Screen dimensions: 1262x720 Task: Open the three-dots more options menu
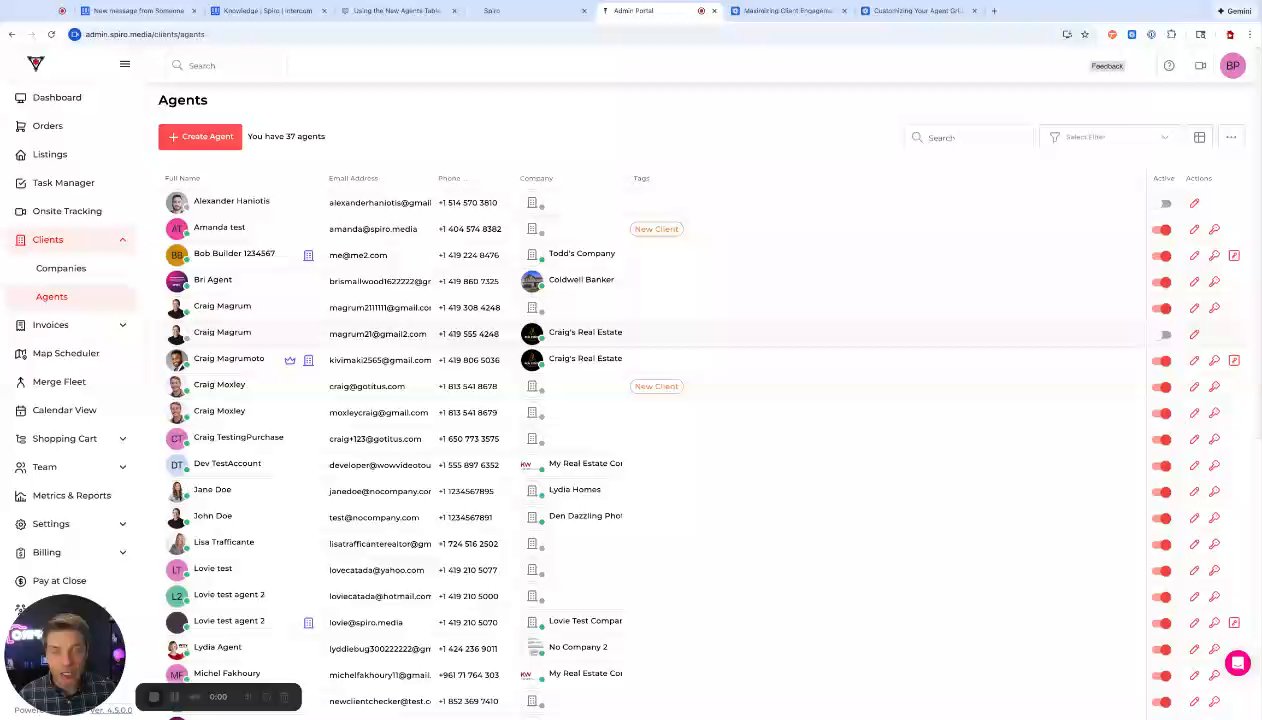coord(1231,137)
